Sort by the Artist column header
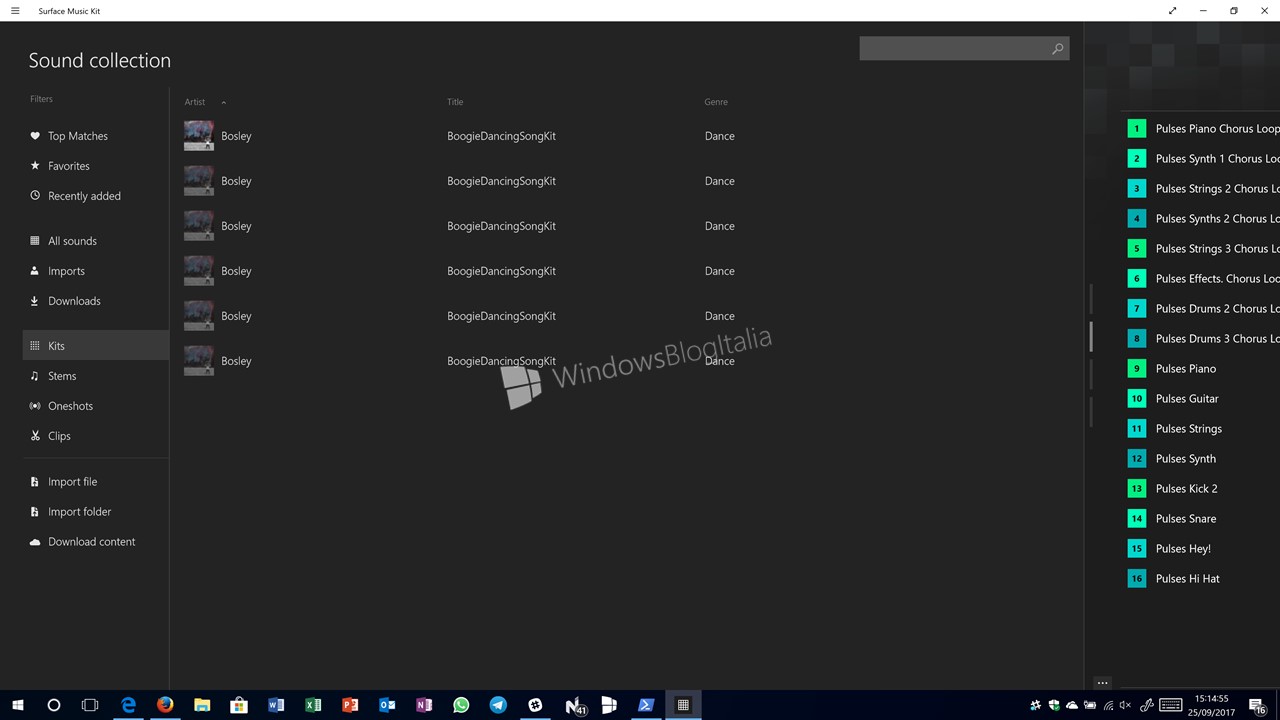 [195, 102]
